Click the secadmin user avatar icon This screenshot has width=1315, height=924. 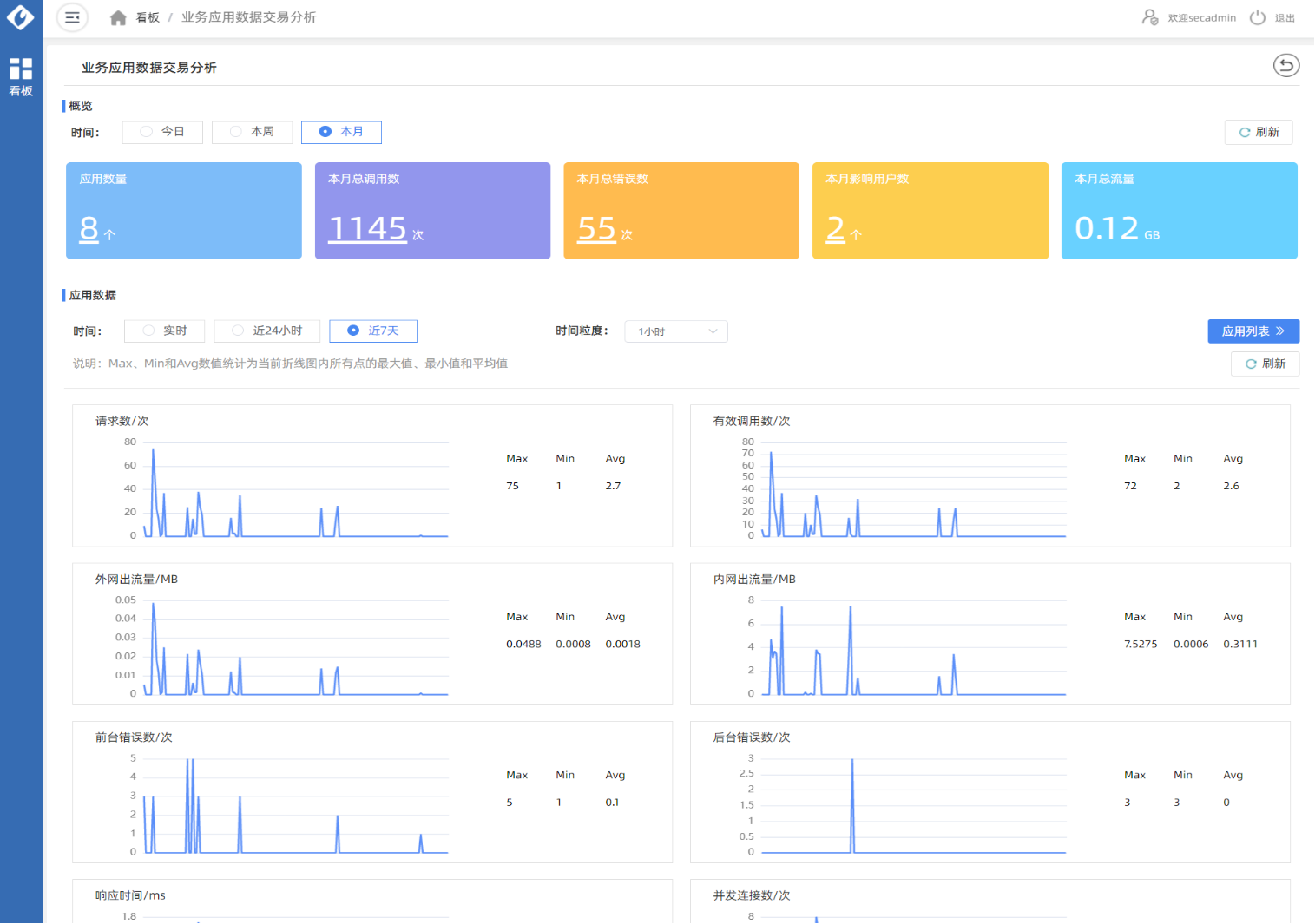pos(1150,17)
